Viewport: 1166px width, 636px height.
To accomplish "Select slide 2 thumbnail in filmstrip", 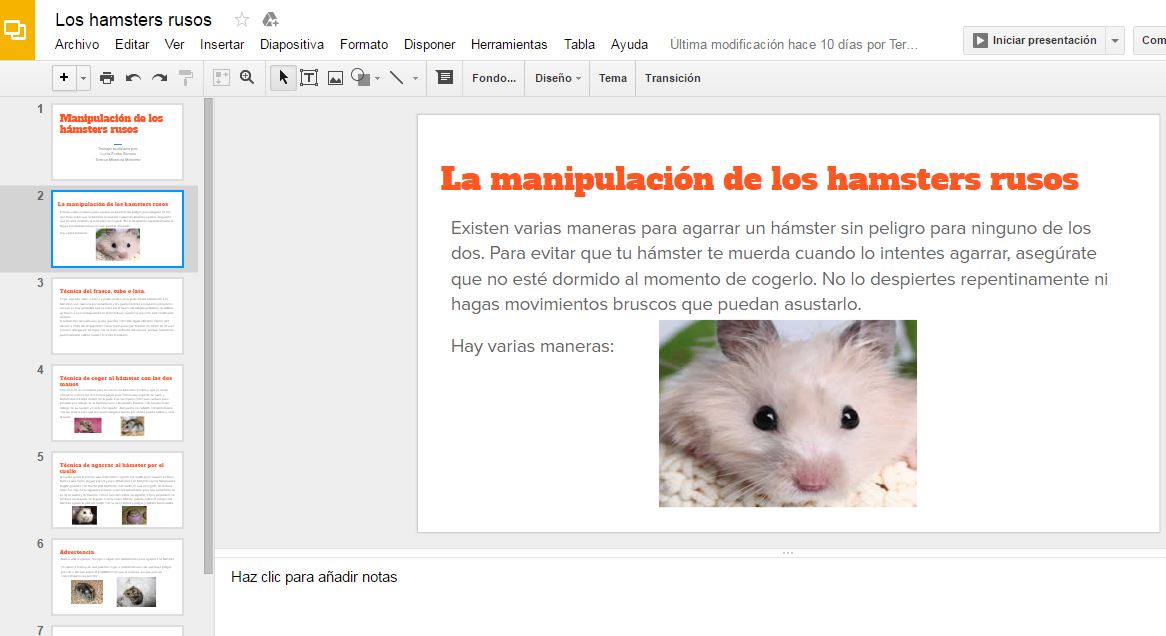I will click(x=117, y=228).
